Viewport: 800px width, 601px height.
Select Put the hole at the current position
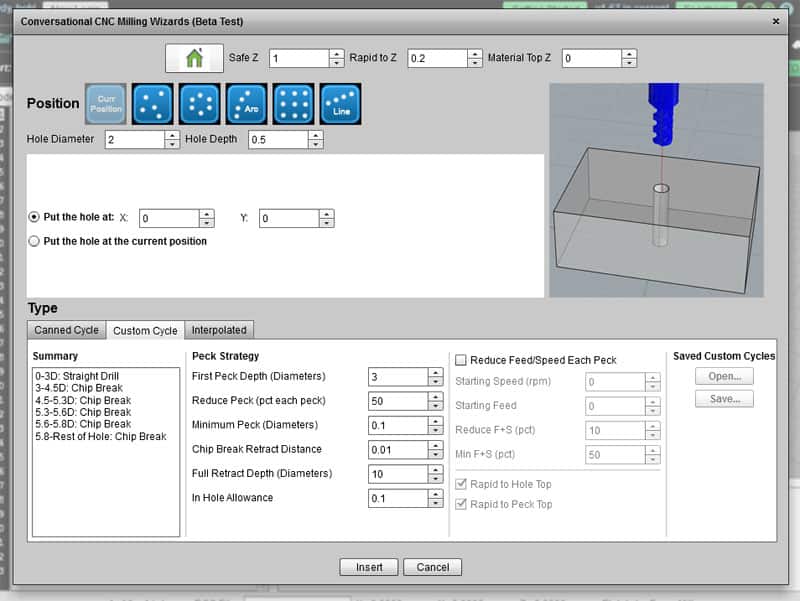pos(32,241)
